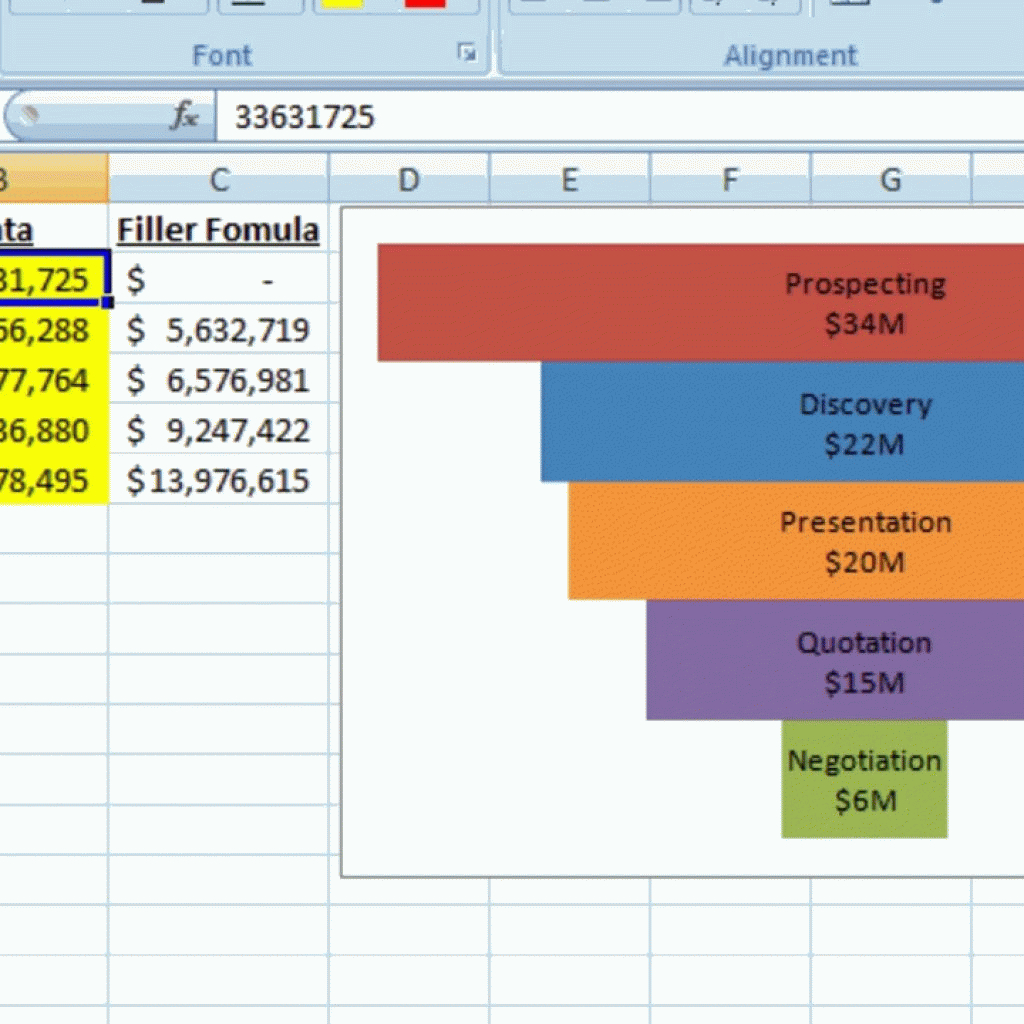Viewport: 1024px width, 1024px height.
Task: Click the fill handle of the selected cell
Action: tap(107, 302)
